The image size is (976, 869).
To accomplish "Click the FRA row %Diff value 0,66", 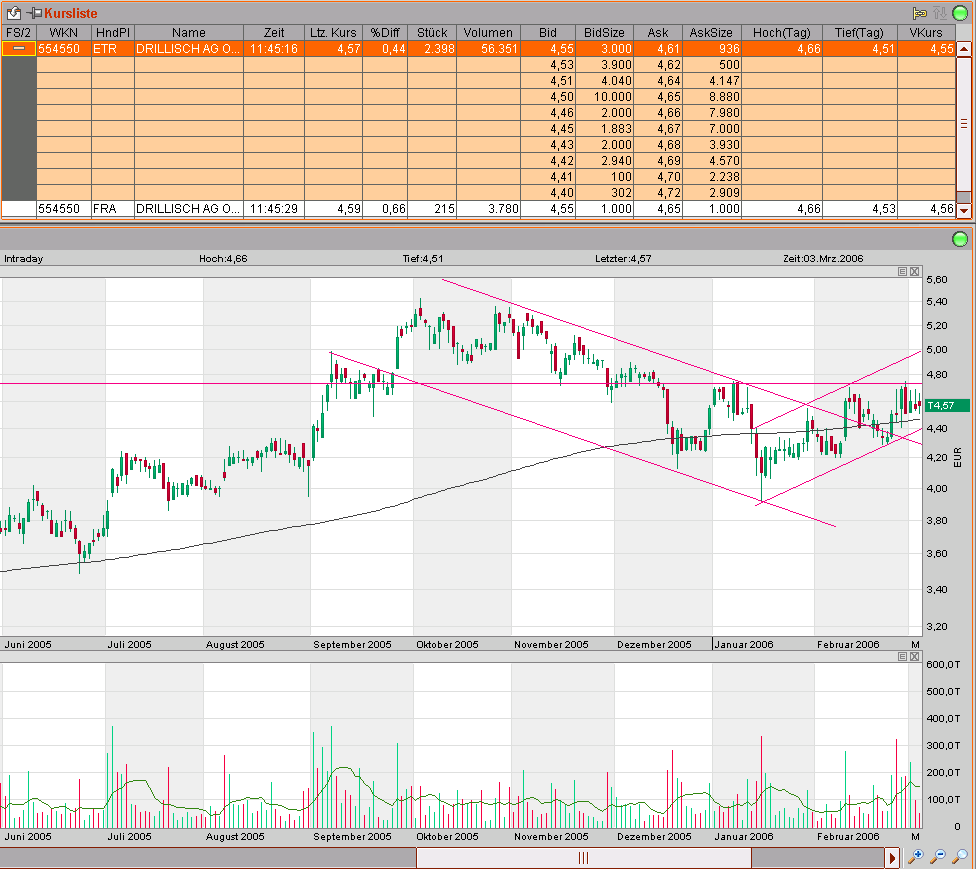I will click(x=385, y=209).
